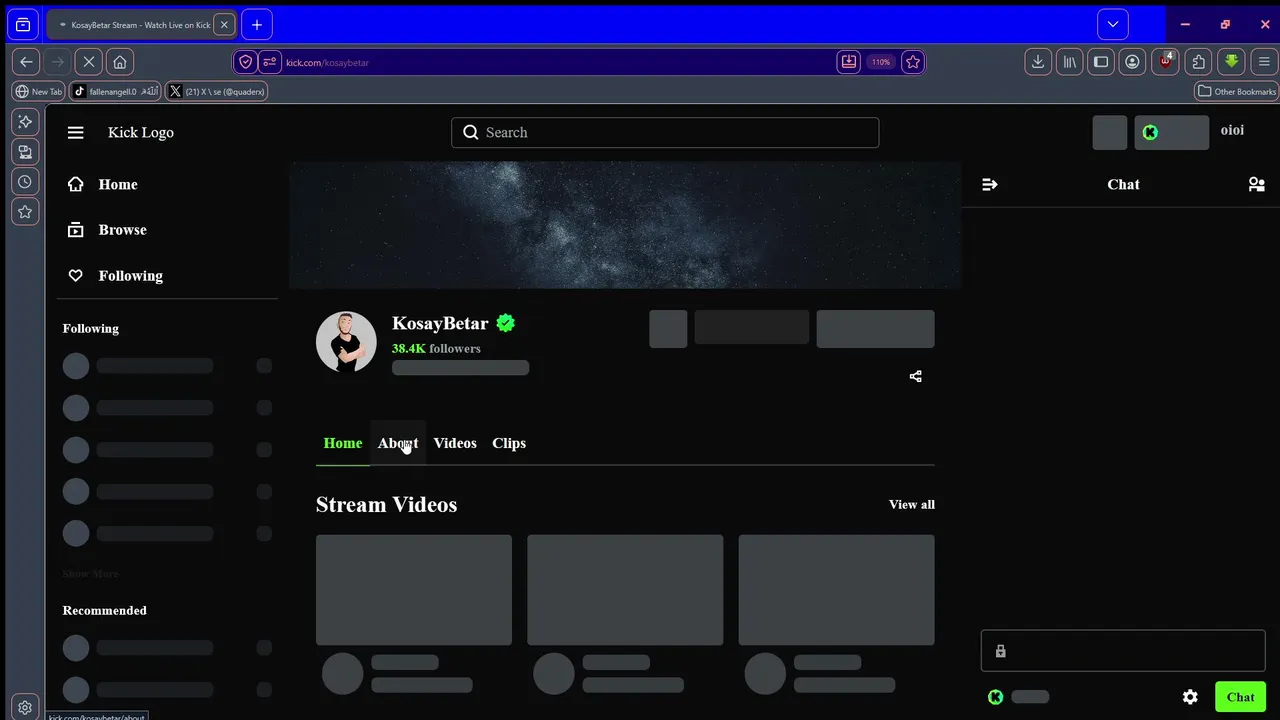Click the Kick icon button in header
The width and height of the screenshot is (1280, 720).
[x=1171, y=132]
